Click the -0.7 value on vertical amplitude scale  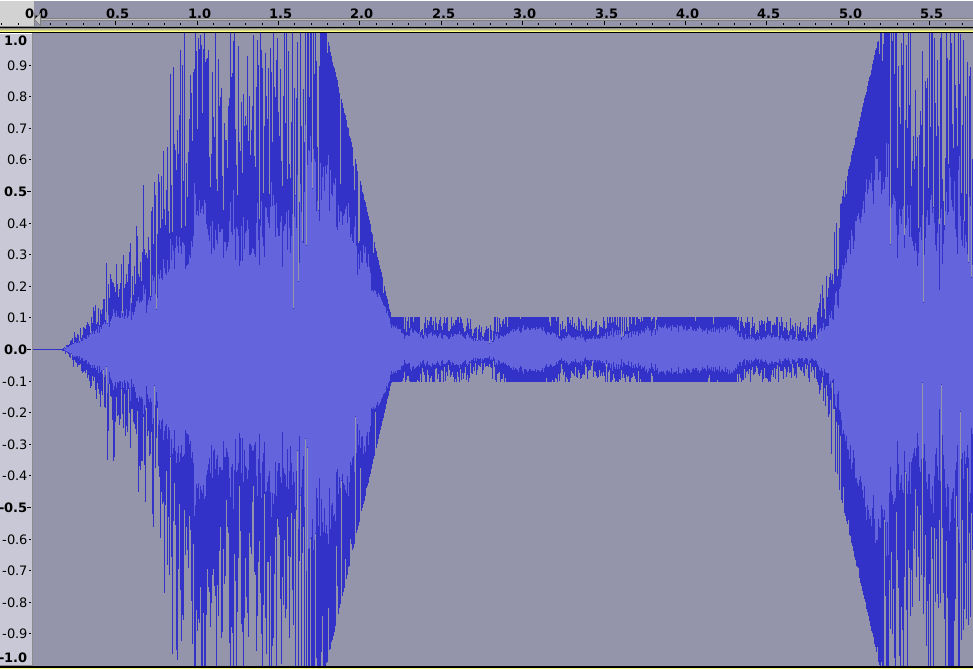pos(15,570)
